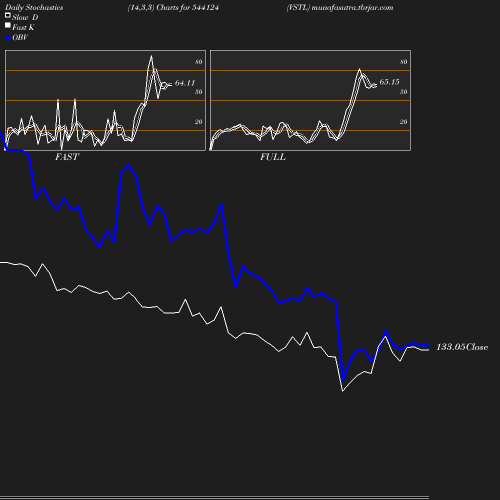Viewport: 500px width, 500px height.
Task: Click the '(VSTL) munafasutra.tbrjar.com' text
Action: click(x=340, y=8)
